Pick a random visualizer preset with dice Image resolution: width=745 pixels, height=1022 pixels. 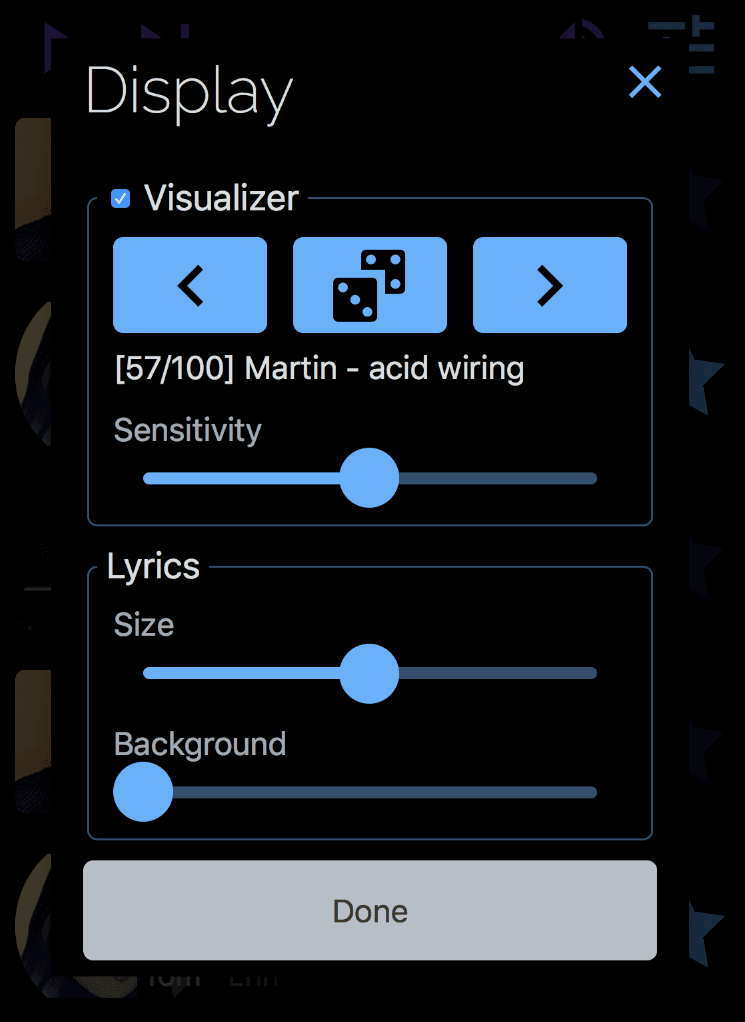pos(369,285)
